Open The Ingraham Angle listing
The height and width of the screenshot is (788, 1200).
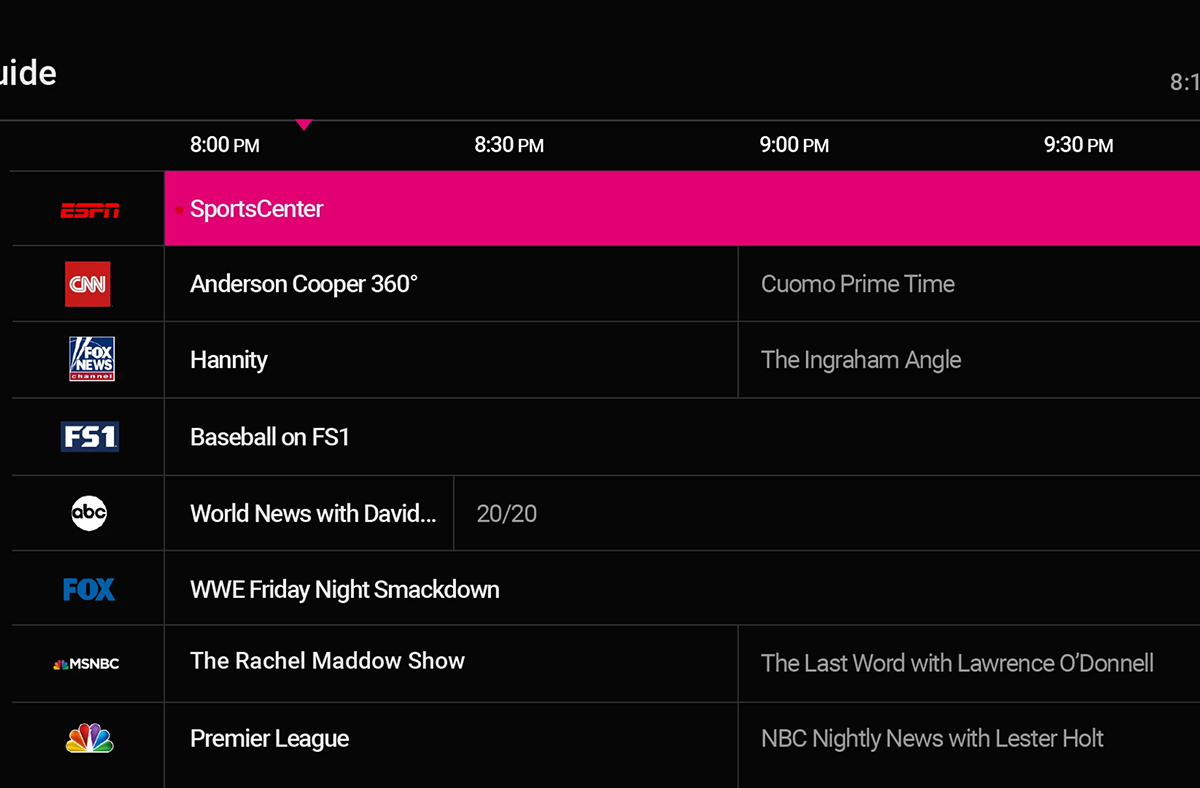click(x=969, y=360)
